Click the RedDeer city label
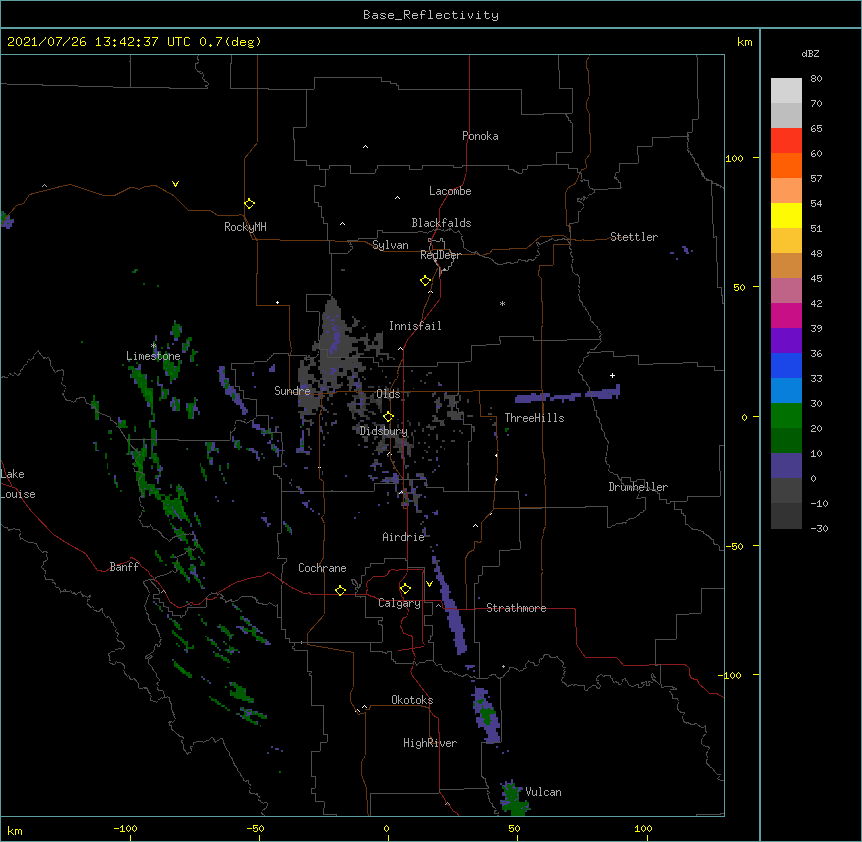This screenshot has width=862, height=842. pyautogui.click(x=440, y=255)
